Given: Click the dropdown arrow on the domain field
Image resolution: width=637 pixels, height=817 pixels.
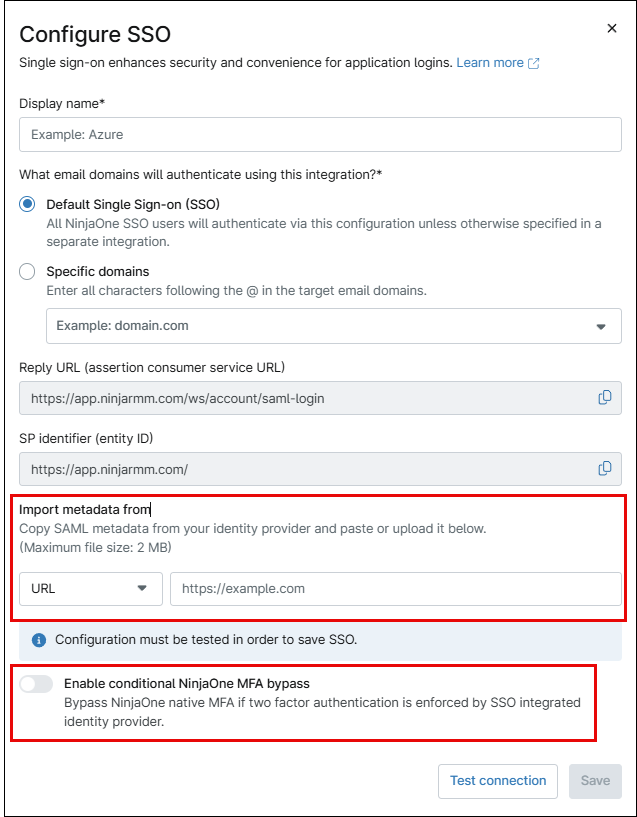Looking at the screenshot, I should tap(603, 326).
